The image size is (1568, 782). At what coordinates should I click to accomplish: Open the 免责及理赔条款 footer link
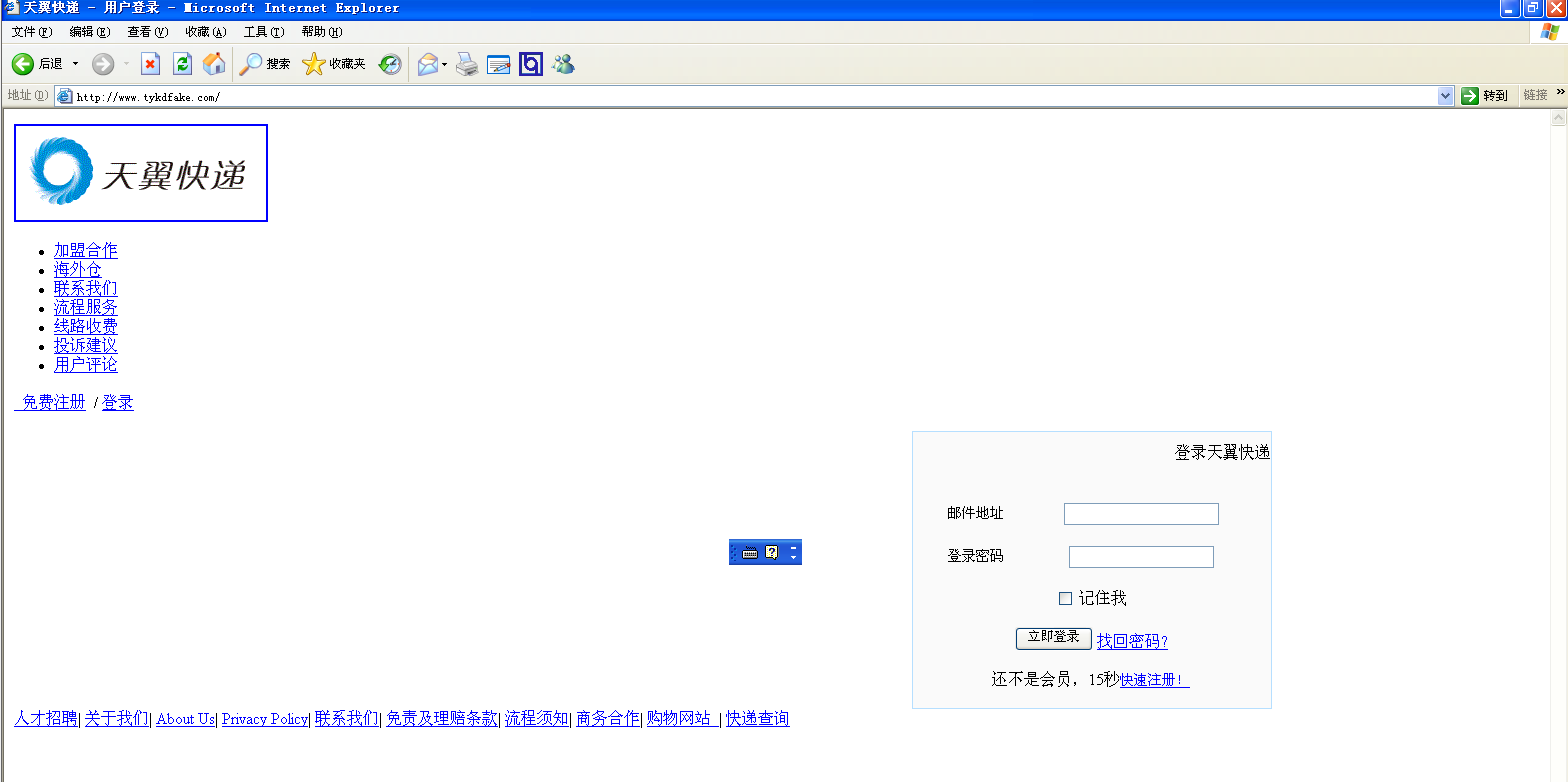[442, 719]
